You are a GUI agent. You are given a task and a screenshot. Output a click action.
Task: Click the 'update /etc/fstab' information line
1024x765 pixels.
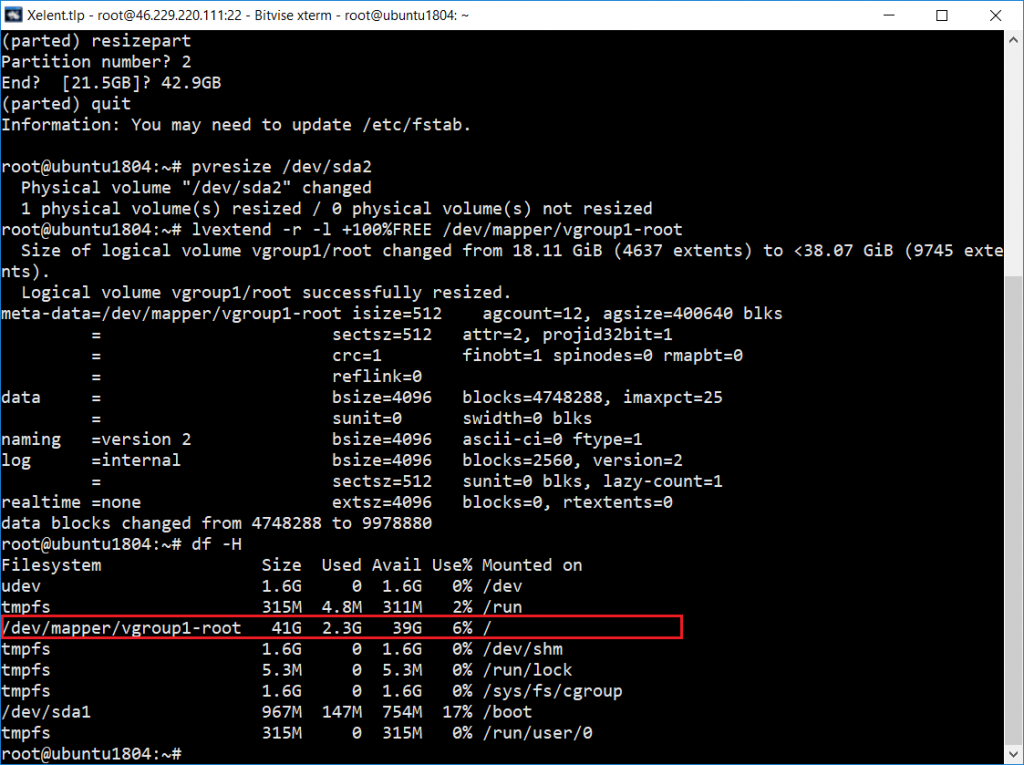[x=236, y=125]
